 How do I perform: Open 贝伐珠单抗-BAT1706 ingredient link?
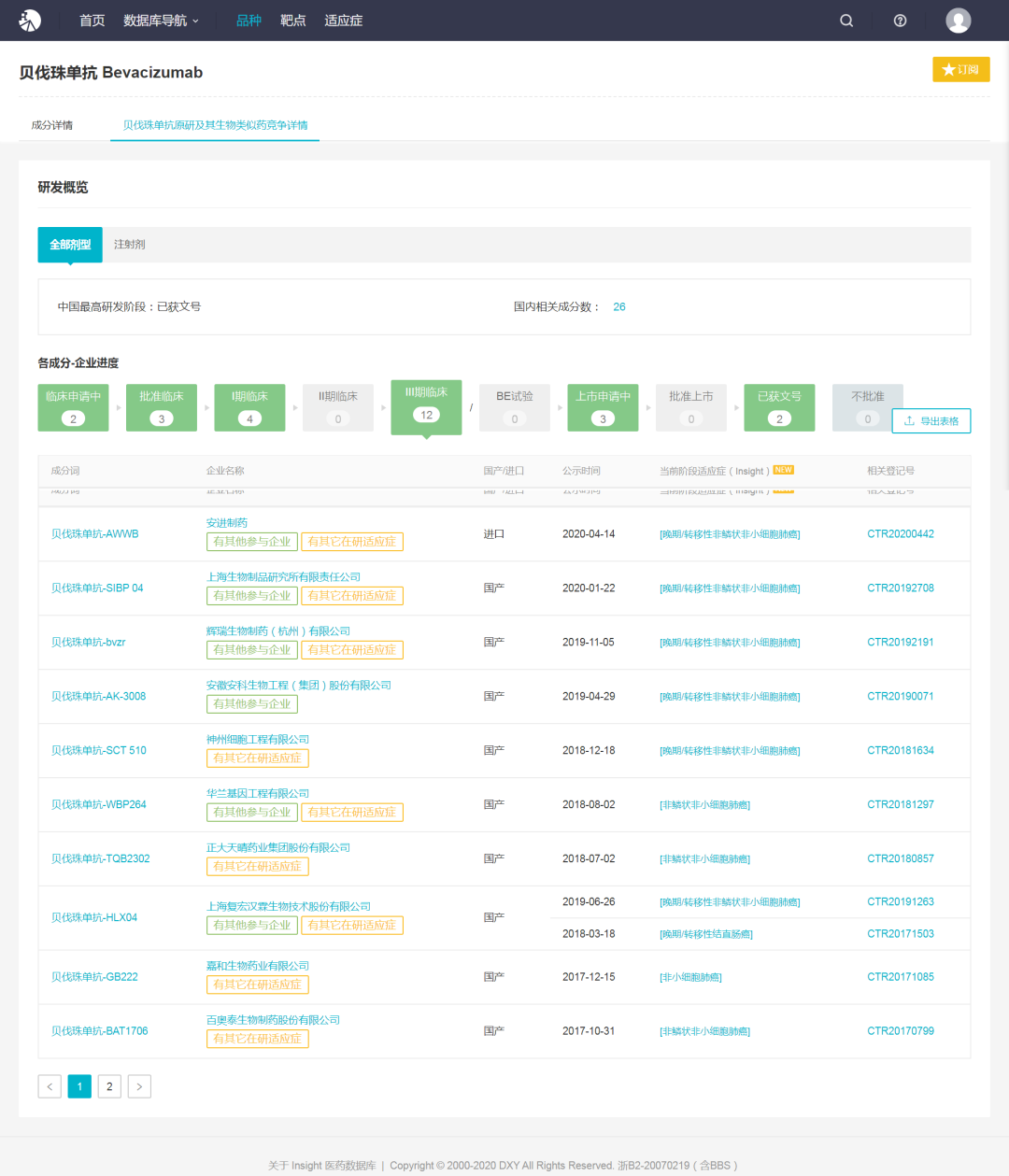point(100,1031)
